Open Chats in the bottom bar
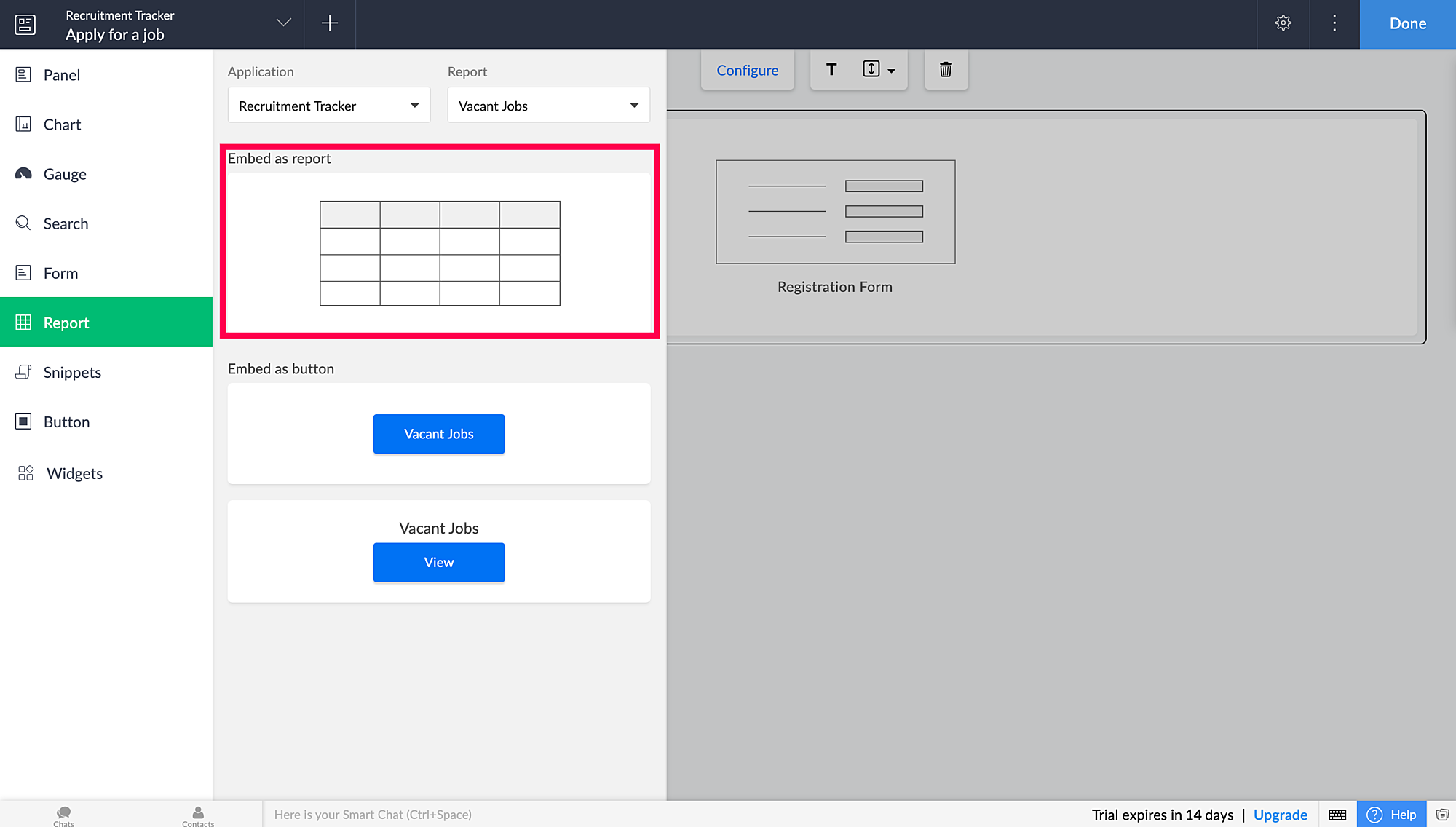 pyautogui.click(x=64, y=815)
